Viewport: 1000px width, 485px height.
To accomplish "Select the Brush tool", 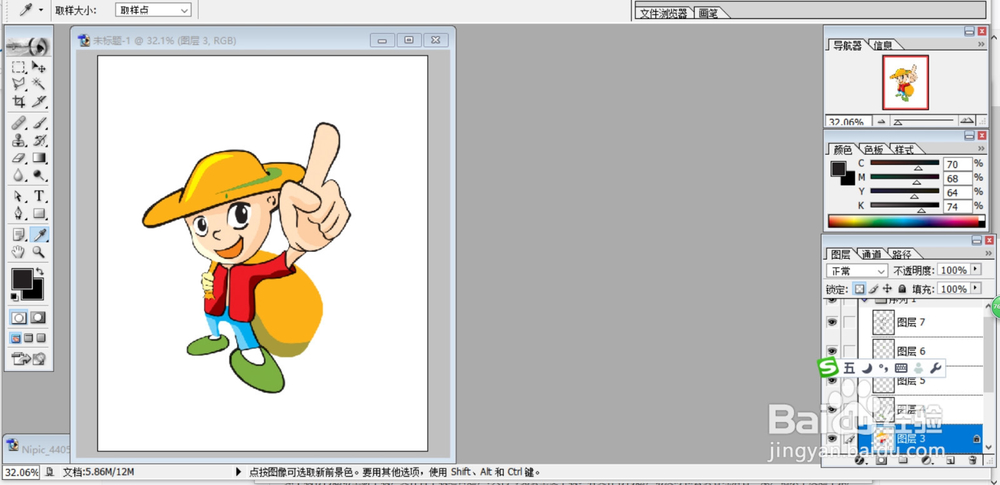I will point(39,123).
